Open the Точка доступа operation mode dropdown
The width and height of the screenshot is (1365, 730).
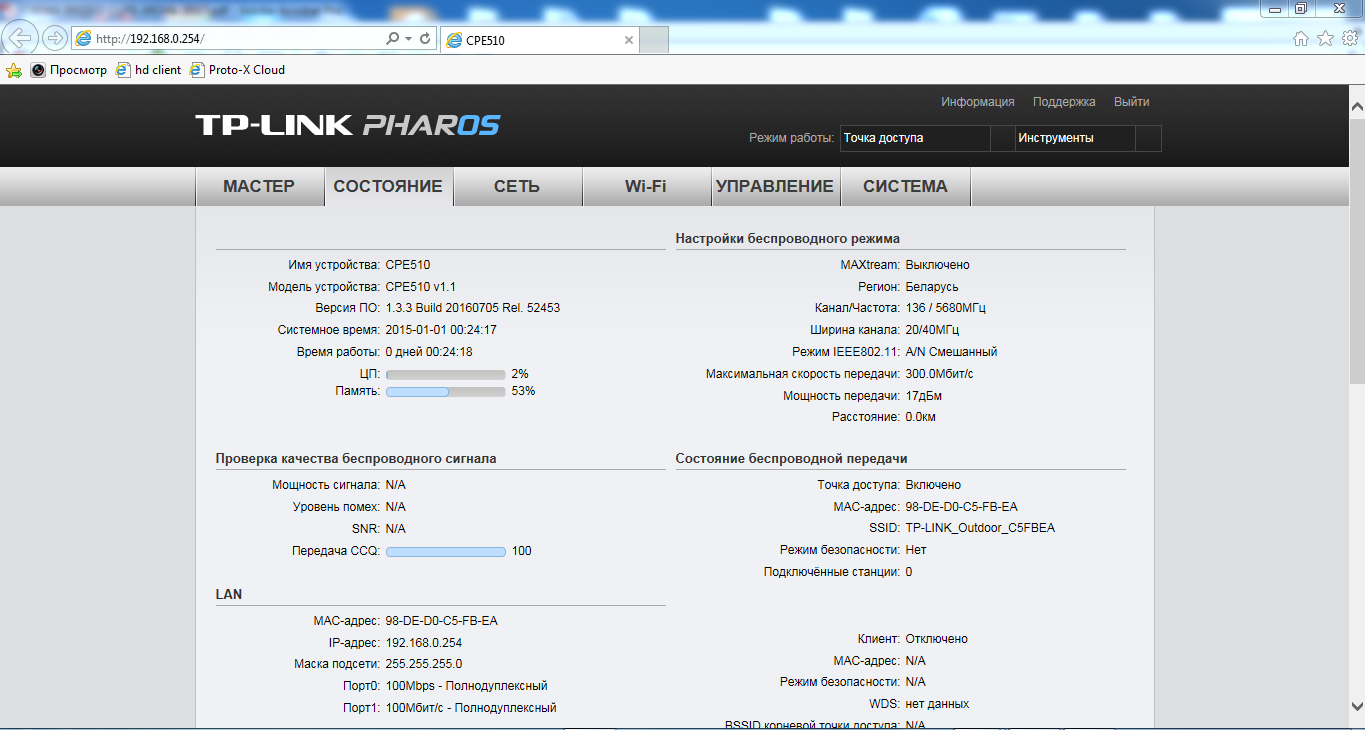point(927,138)
